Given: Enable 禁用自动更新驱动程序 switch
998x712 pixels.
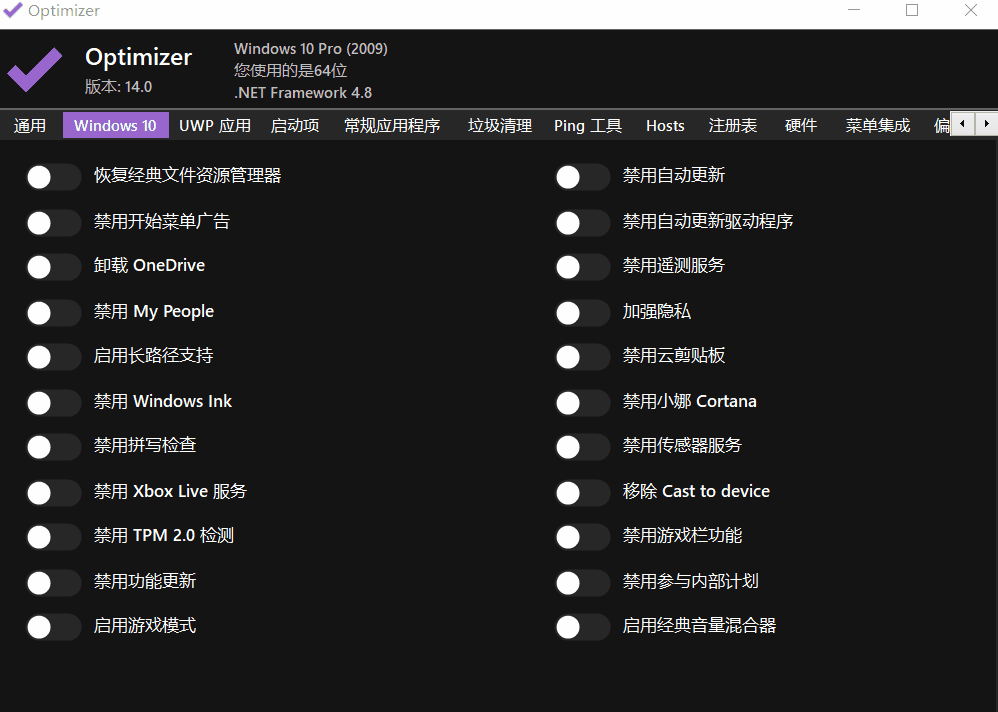Looking at the screenshot, I should tap(582, 223).
